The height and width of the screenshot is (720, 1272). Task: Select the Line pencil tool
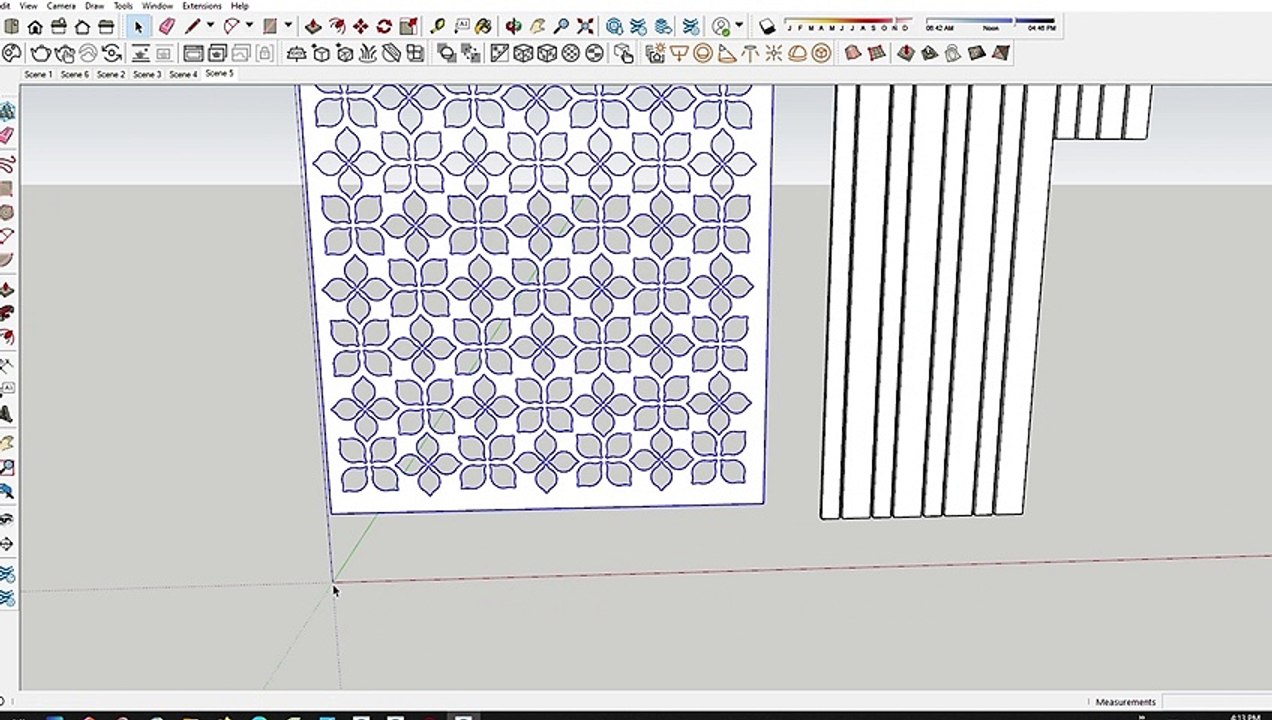(x=191, y=27)
